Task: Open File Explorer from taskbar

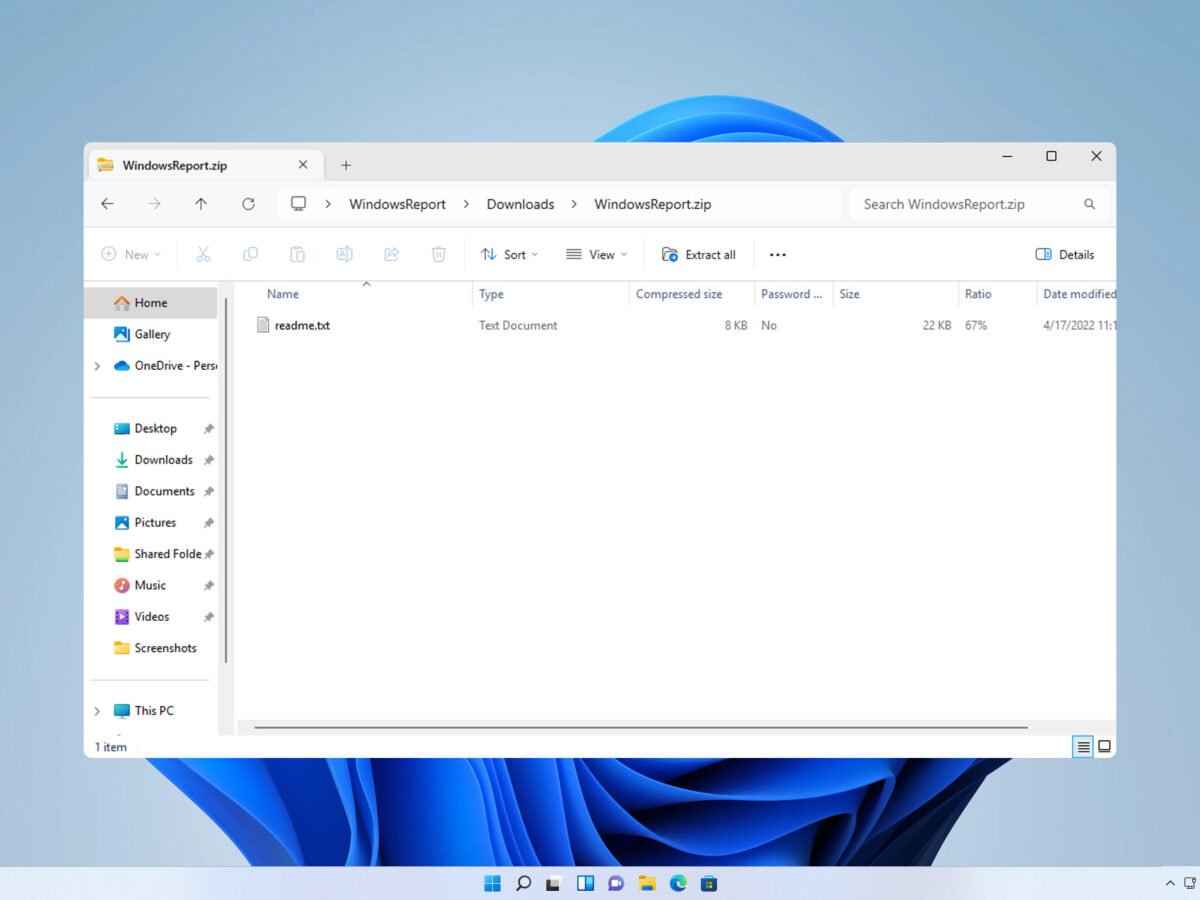Action: (x=647, y=883)
